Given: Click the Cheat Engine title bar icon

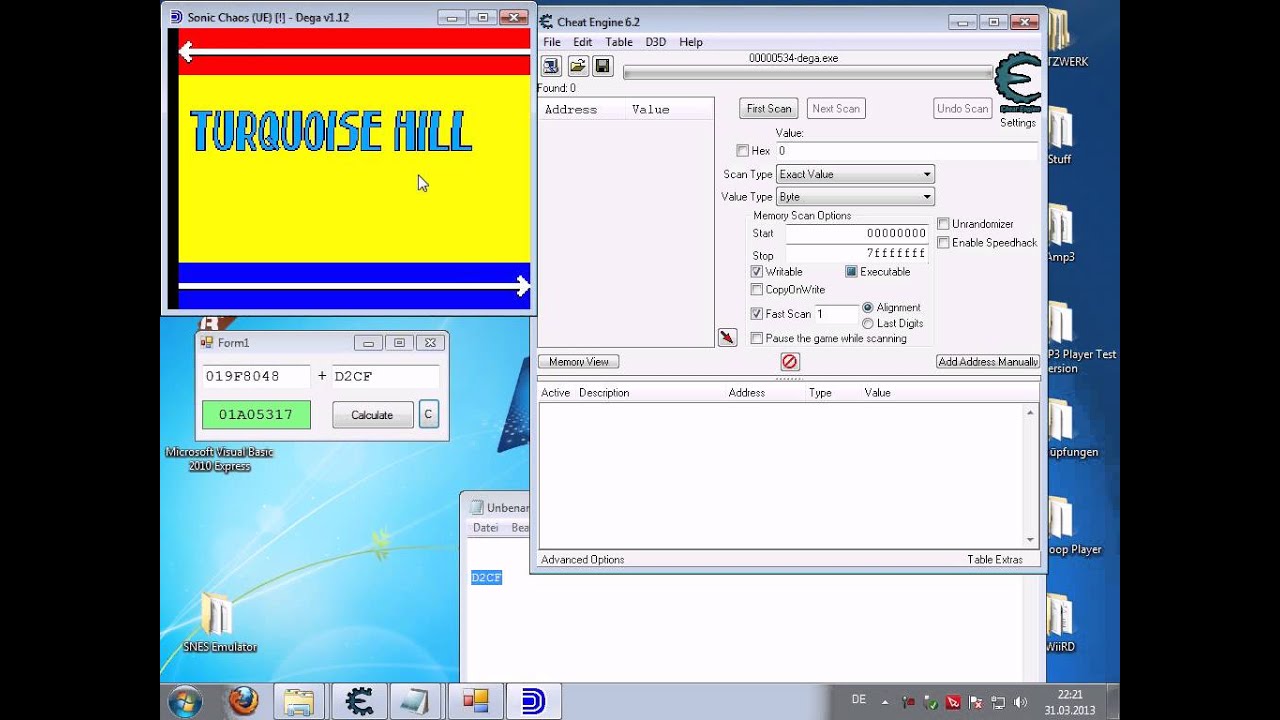Looking at the screenshot, I should [546, 21].
